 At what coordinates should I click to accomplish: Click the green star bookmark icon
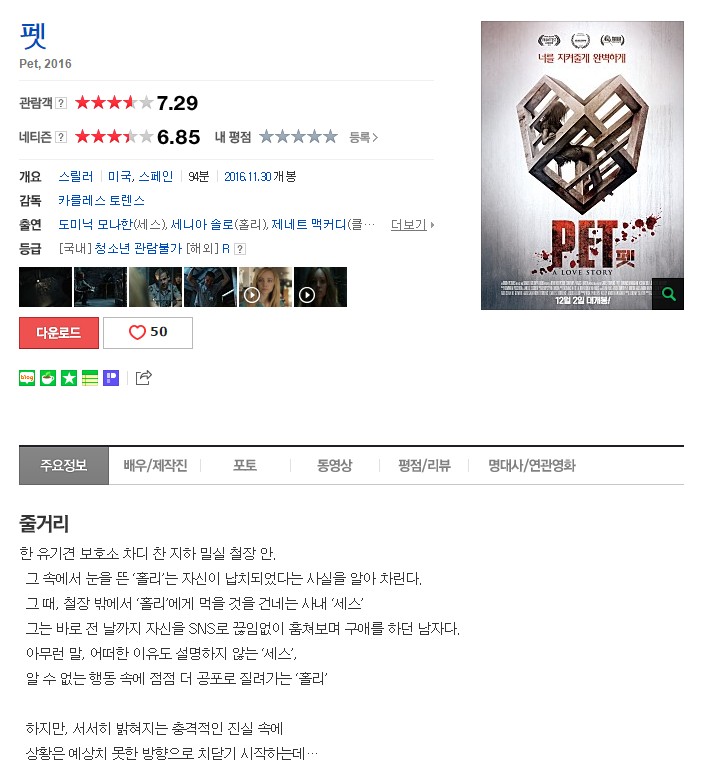[69, 378]
